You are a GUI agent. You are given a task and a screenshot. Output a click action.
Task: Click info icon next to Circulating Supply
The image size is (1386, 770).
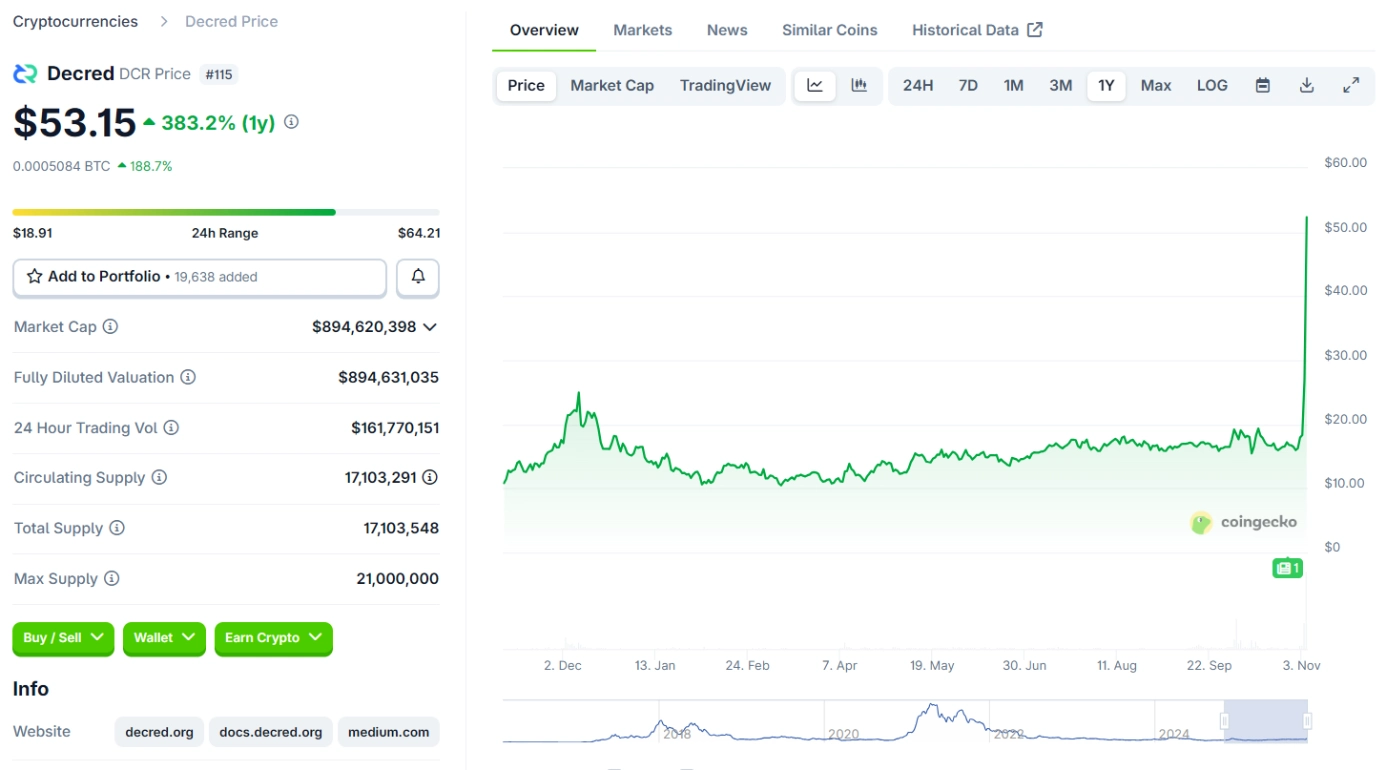pos(159,478)
